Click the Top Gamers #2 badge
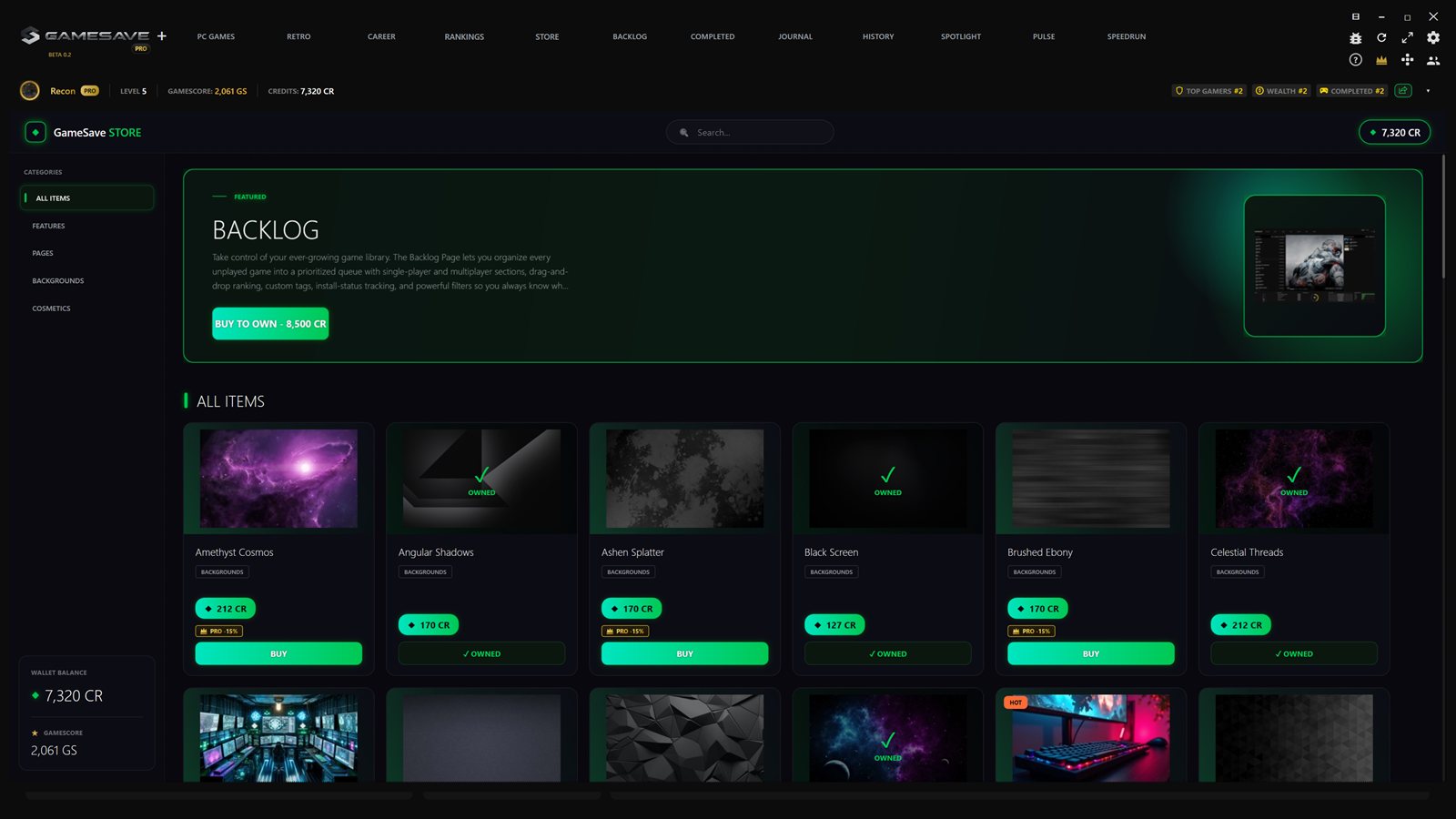 point(1208,91)
